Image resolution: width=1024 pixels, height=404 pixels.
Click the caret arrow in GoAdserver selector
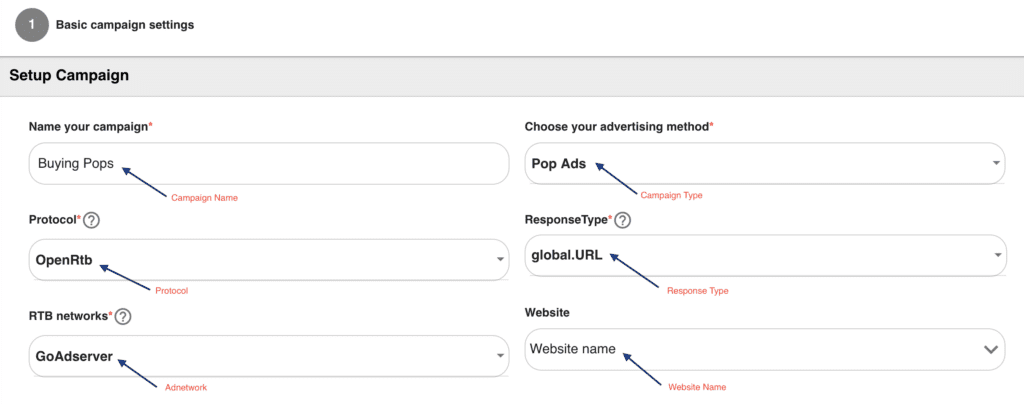pos(500,356)
